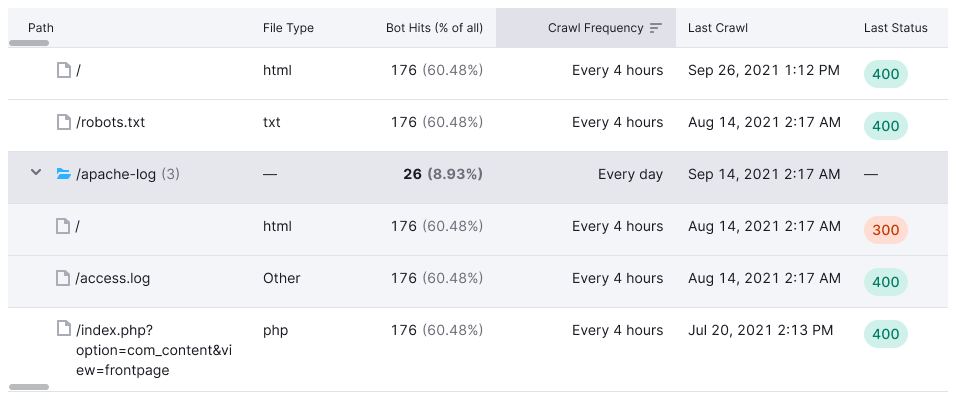Collapse the /apache-log folder chevron
956x400 pixels.
click(x=36, y=173)
